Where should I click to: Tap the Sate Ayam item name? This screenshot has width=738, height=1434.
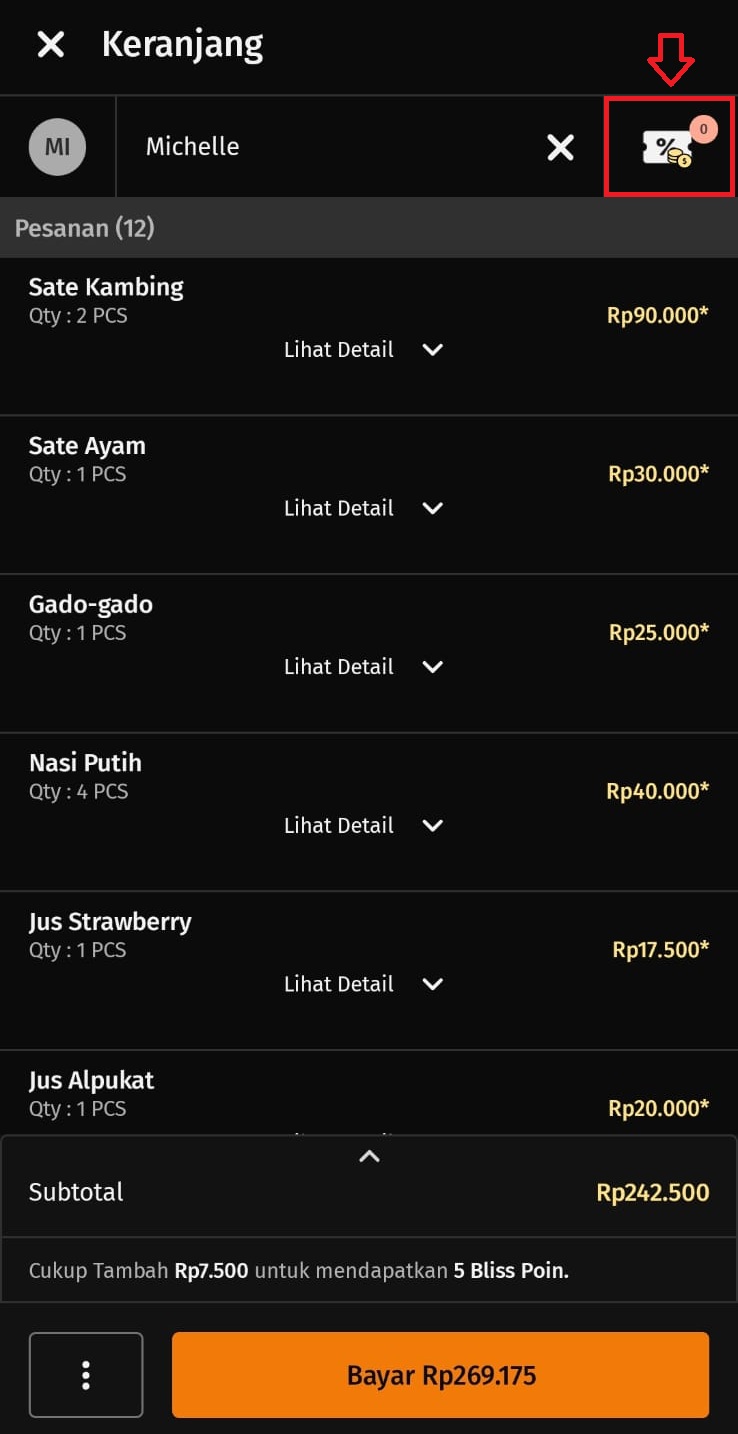pyautogui.click(x=87, y=446)
